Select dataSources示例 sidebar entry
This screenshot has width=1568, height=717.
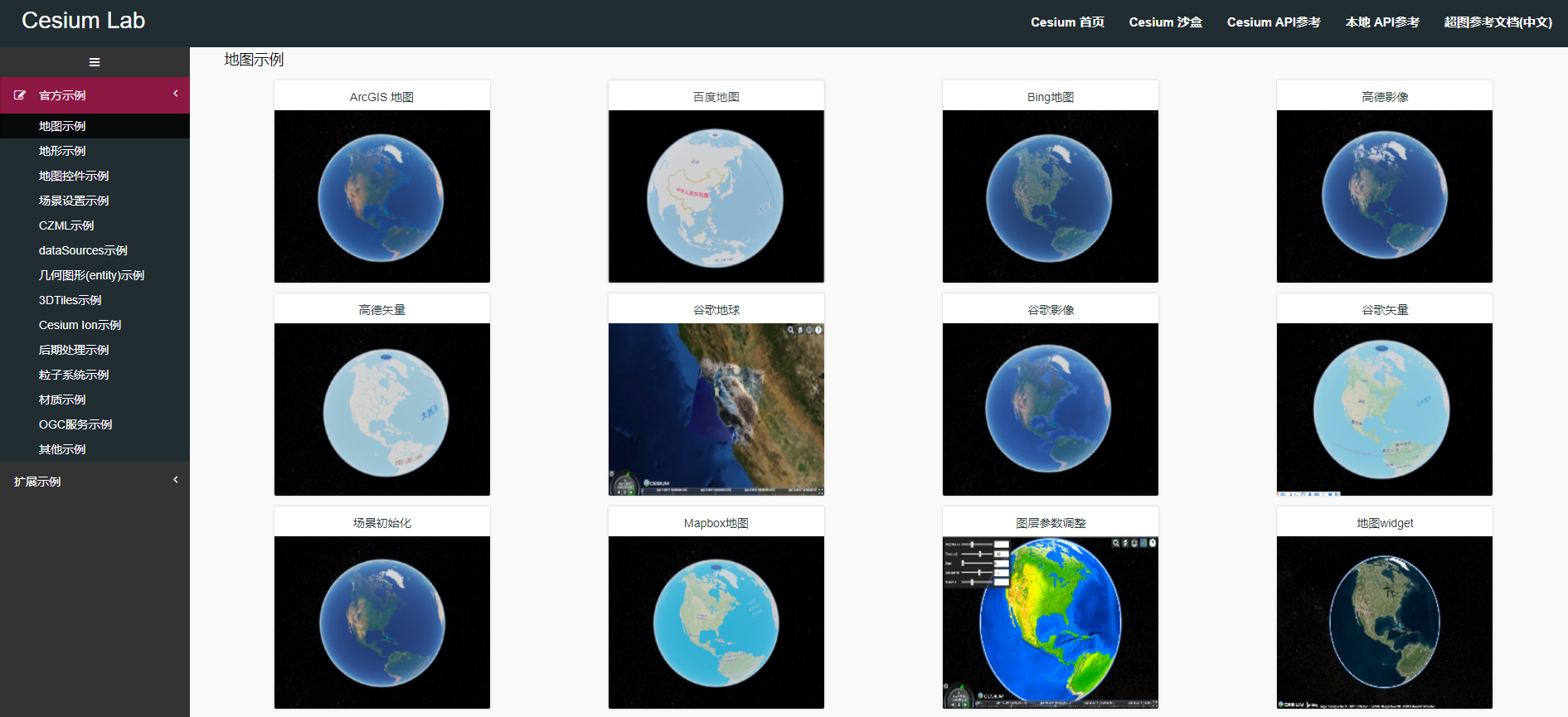83,250
